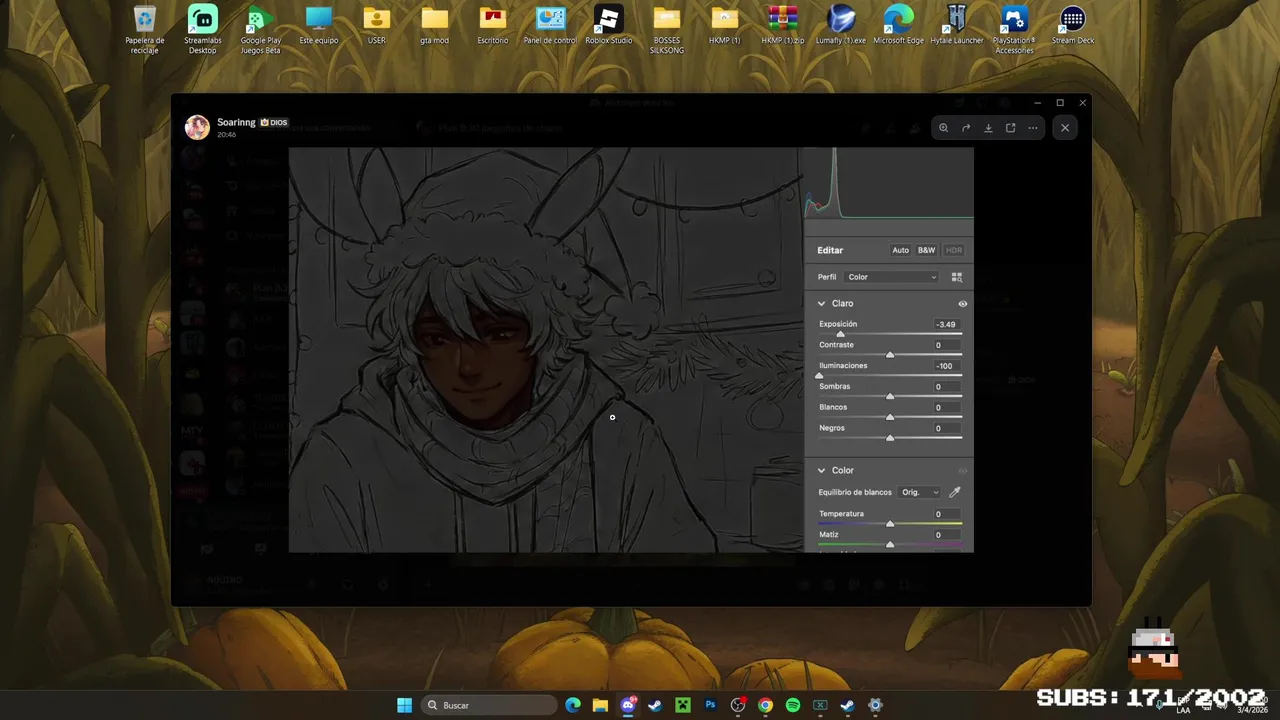Click the browse profiles grid icon

956,277
